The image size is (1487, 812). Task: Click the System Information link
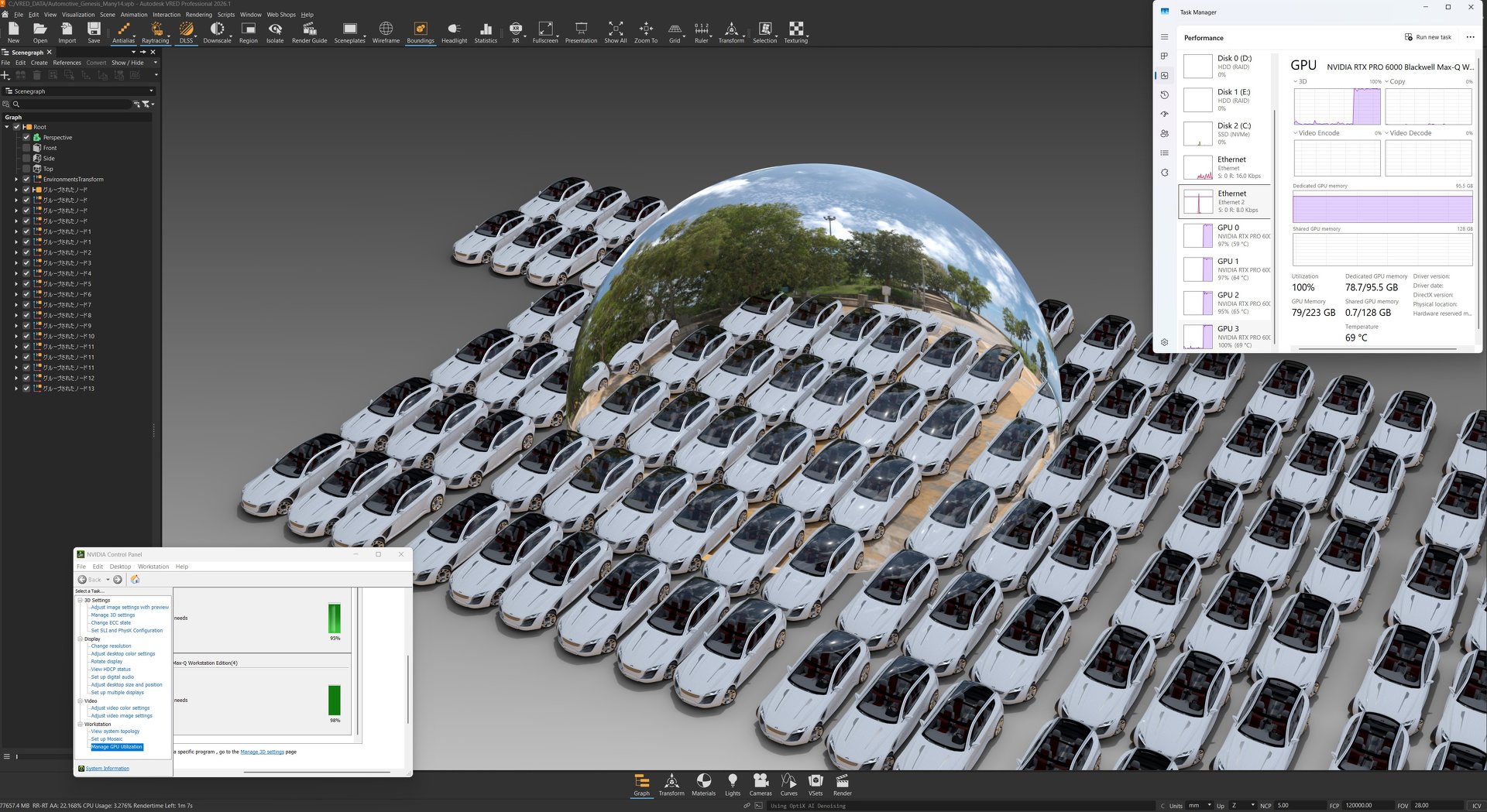point(108,769)
